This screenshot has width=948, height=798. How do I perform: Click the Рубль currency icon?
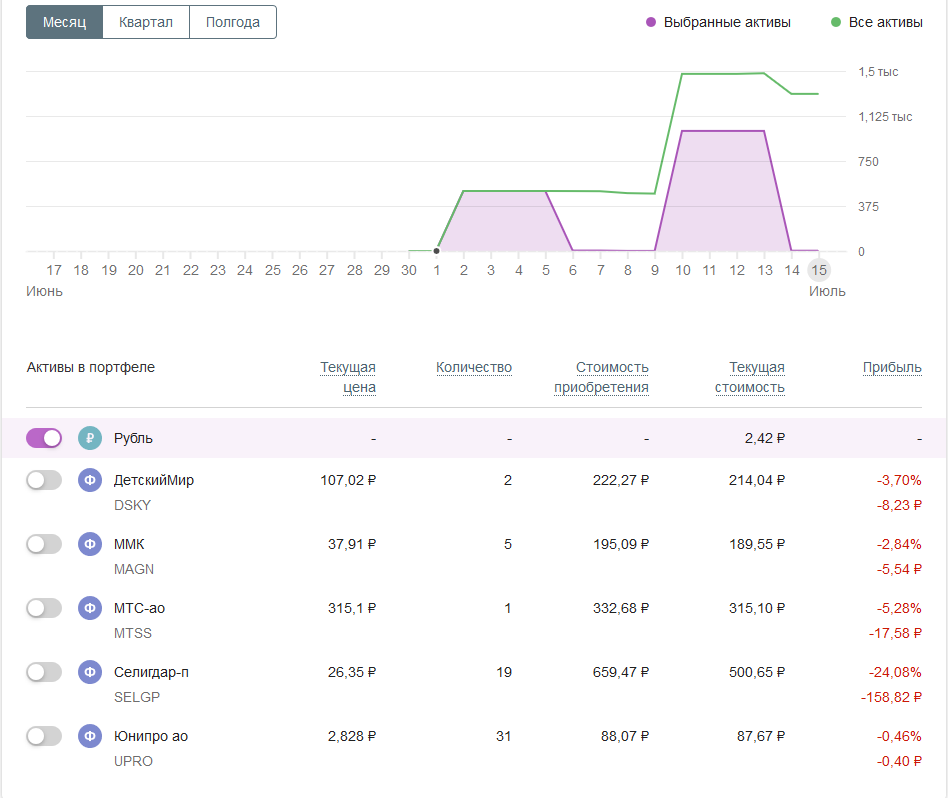(90, 438)
